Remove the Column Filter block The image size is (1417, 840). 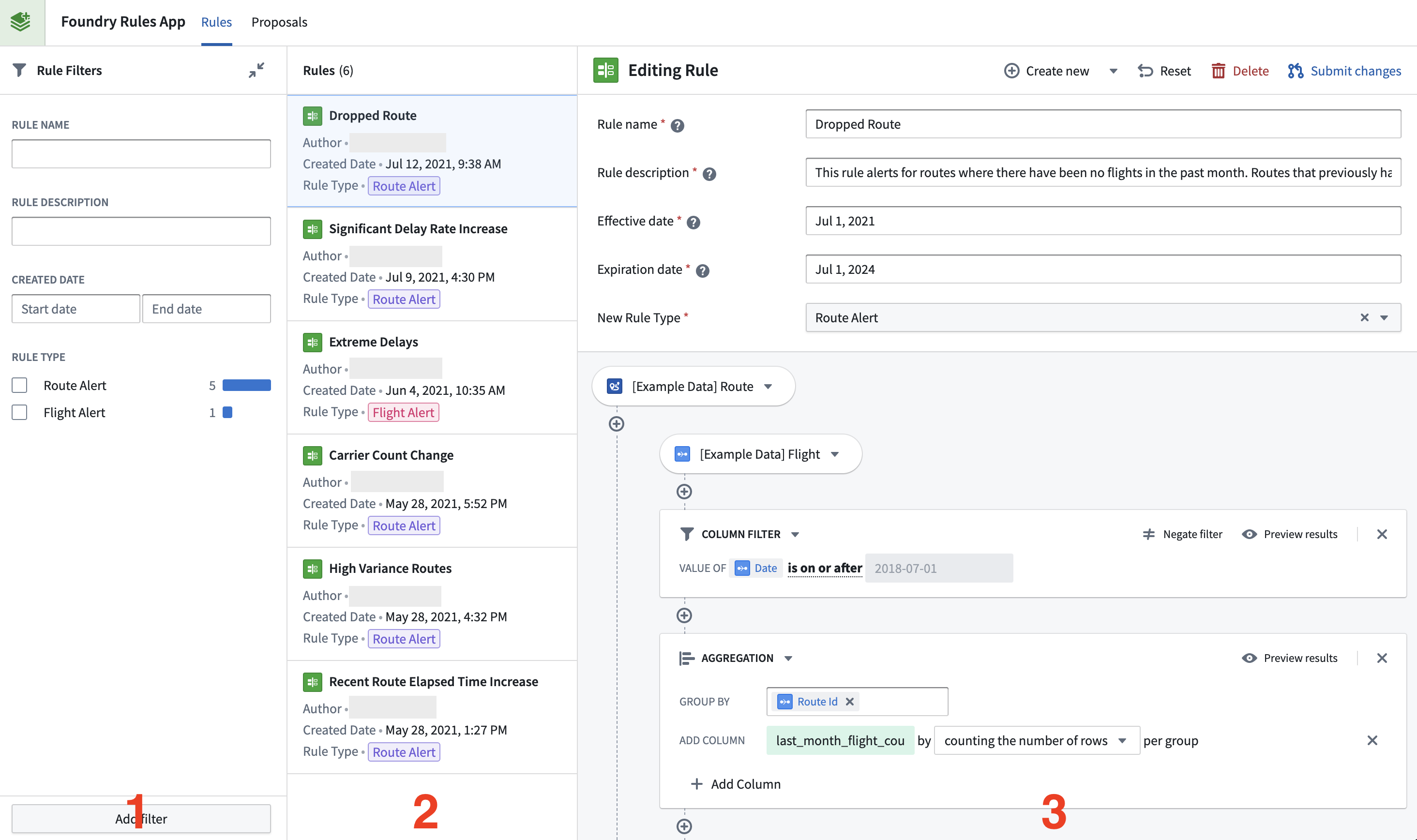tap(1382, 534)
